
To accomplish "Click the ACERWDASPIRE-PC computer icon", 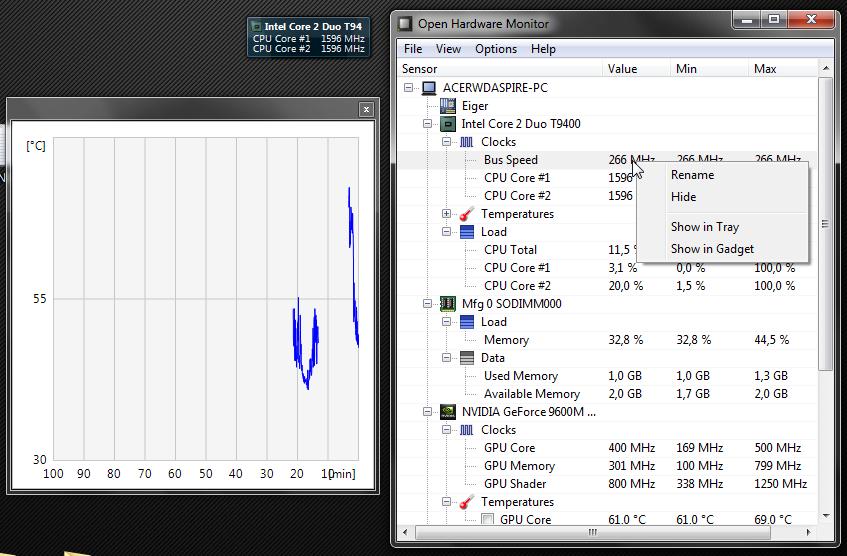I will point(429,88).
